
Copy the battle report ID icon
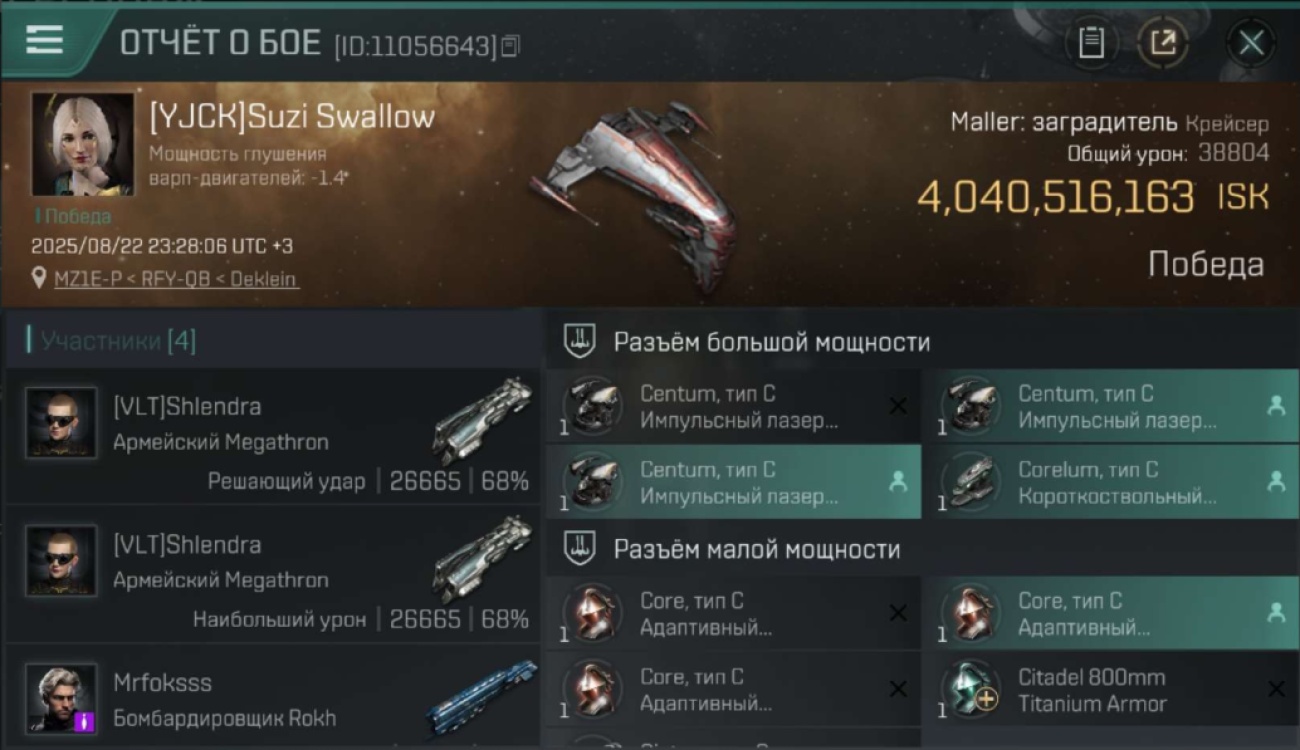[510, 45]
